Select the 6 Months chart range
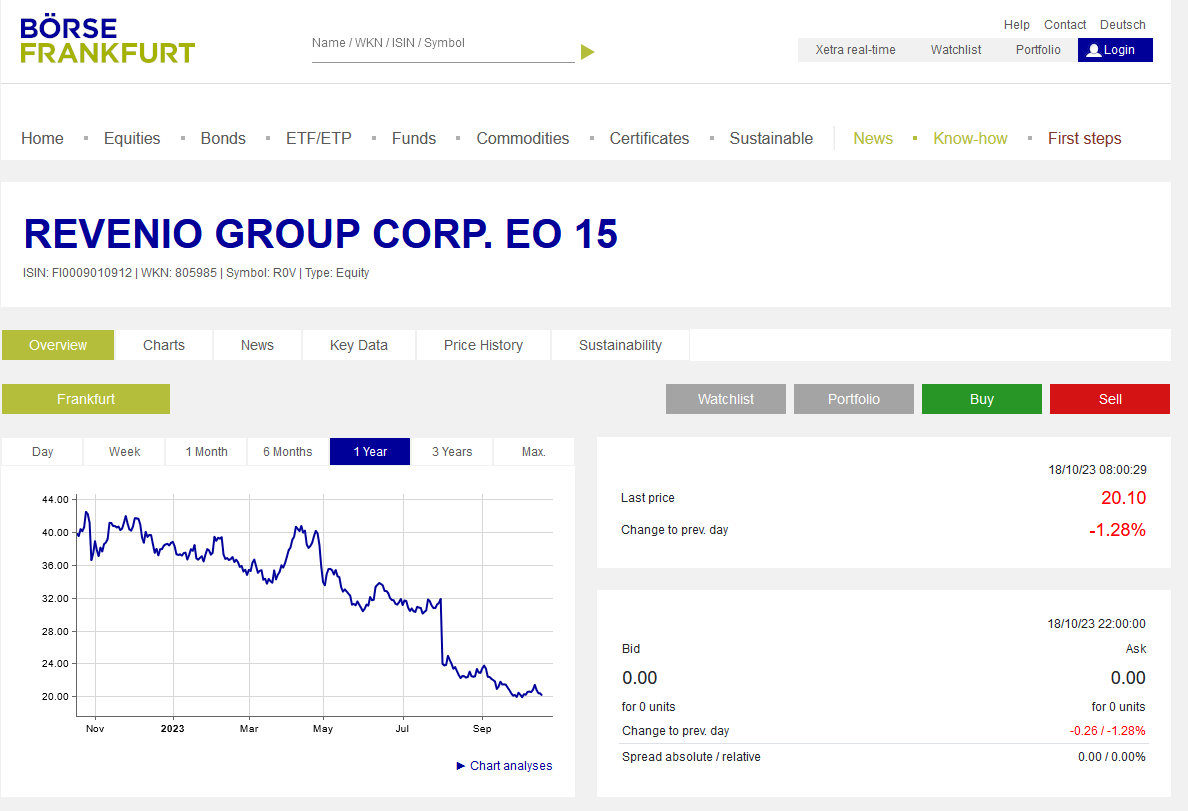 click(288, 452)
